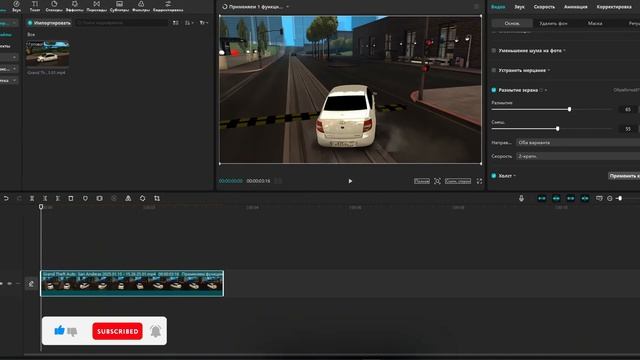Screen dimensions: 640x360
Task: Open the Удалить фон sub-tab
Action: coord(553,23)
